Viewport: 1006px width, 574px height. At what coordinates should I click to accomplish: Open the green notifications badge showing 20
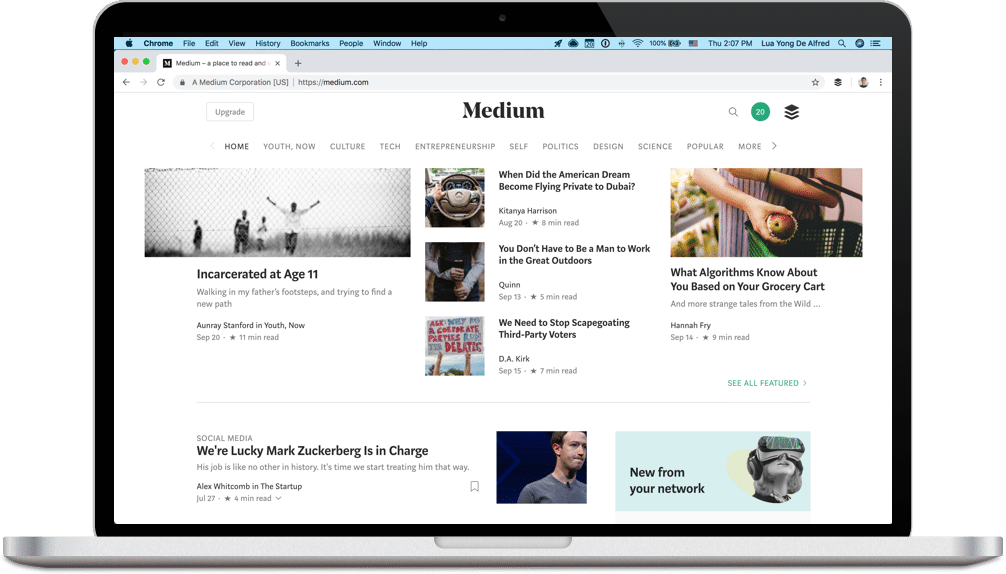coord(760,112)
